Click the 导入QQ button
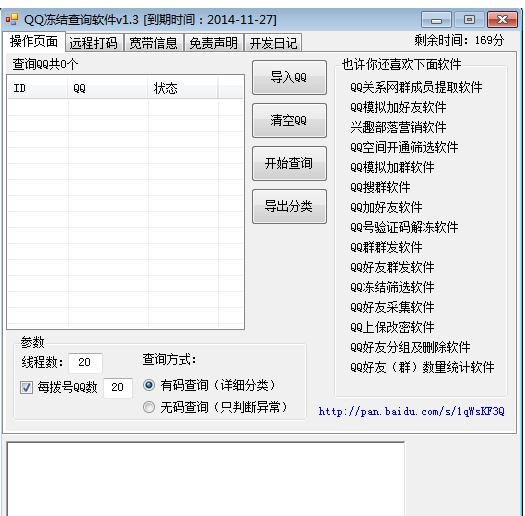The height and width of the screenshot is (516, 525). [x=289, y=78]
